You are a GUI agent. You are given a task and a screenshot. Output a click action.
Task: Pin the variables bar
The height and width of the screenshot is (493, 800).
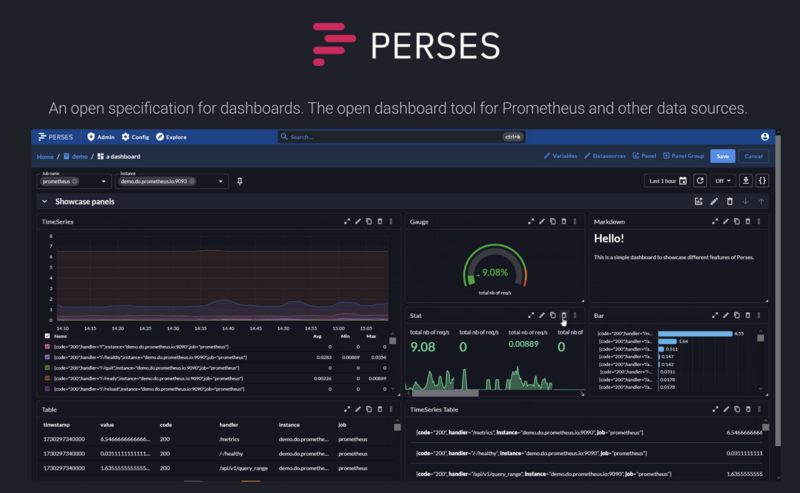coord(240,181)
